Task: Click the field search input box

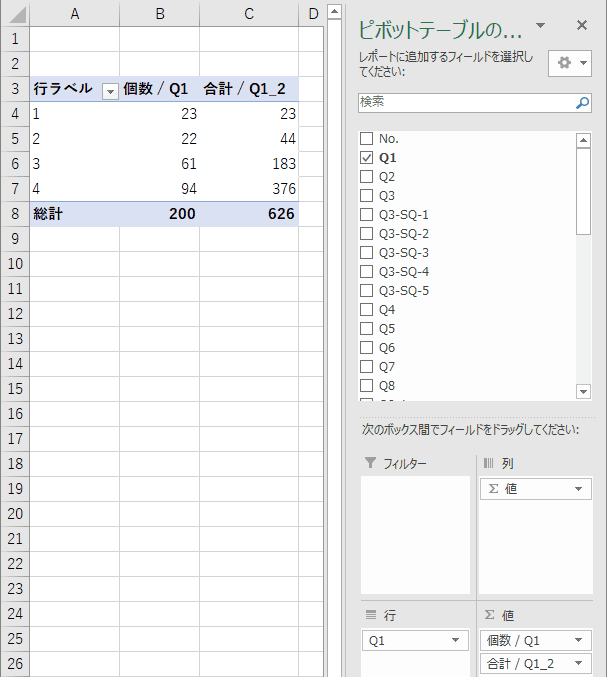Action: click(465, 102)
